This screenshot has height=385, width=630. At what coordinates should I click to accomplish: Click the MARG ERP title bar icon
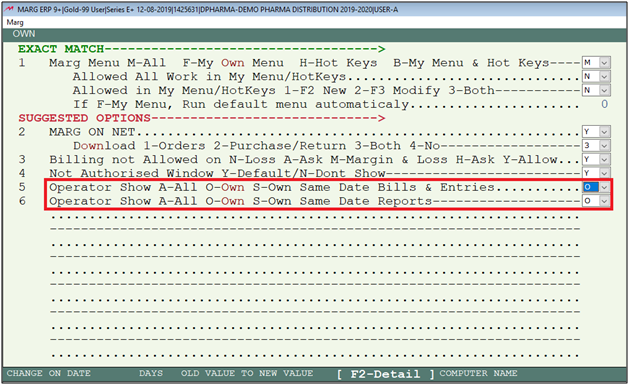(9, 9)
